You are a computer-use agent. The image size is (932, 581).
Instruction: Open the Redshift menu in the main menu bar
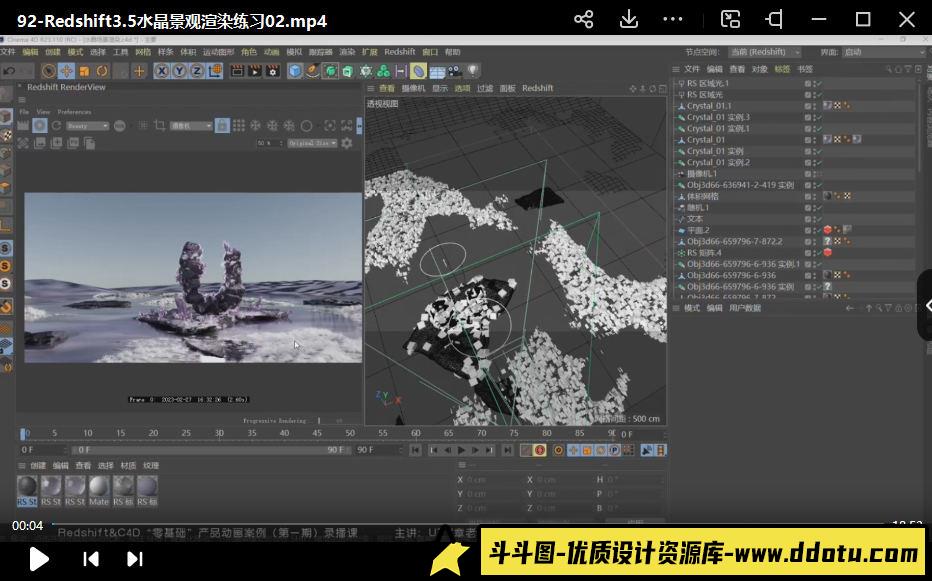click(399, 52)
